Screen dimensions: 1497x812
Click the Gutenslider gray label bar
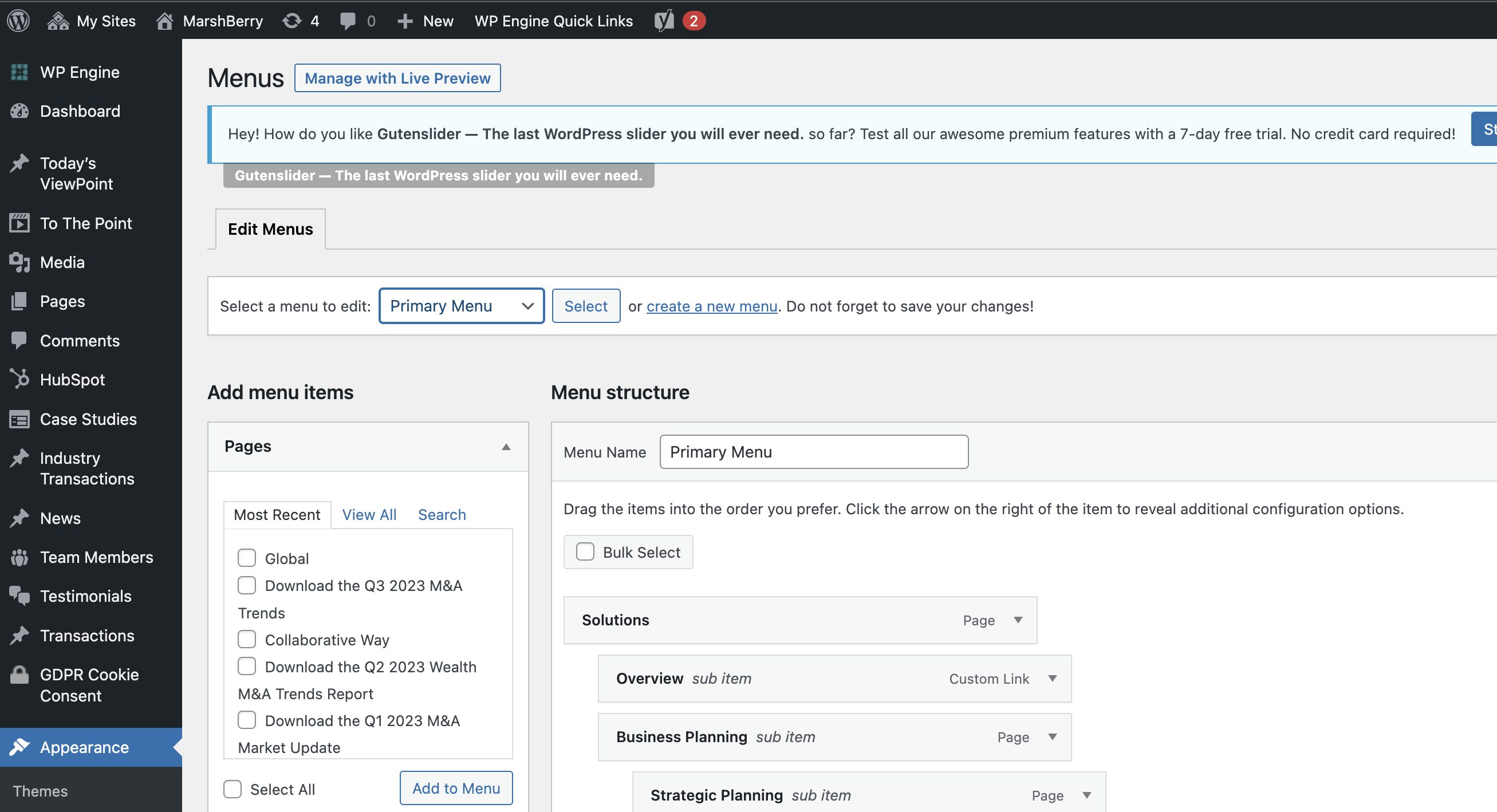click(x=439, y=176)
